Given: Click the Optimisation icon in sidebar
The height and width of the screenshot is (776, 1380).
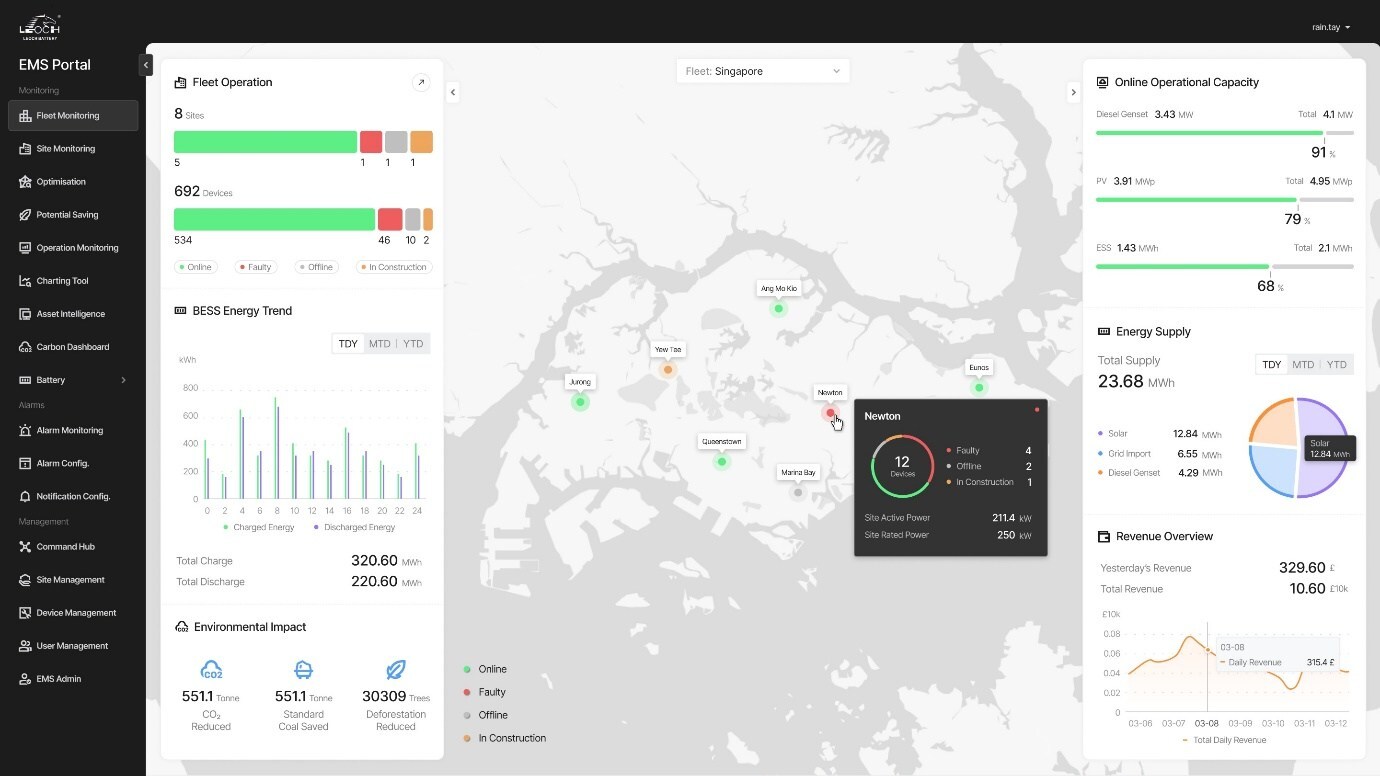Looking at the screenshot, I should pyautogui.click(x=26, y=182).
